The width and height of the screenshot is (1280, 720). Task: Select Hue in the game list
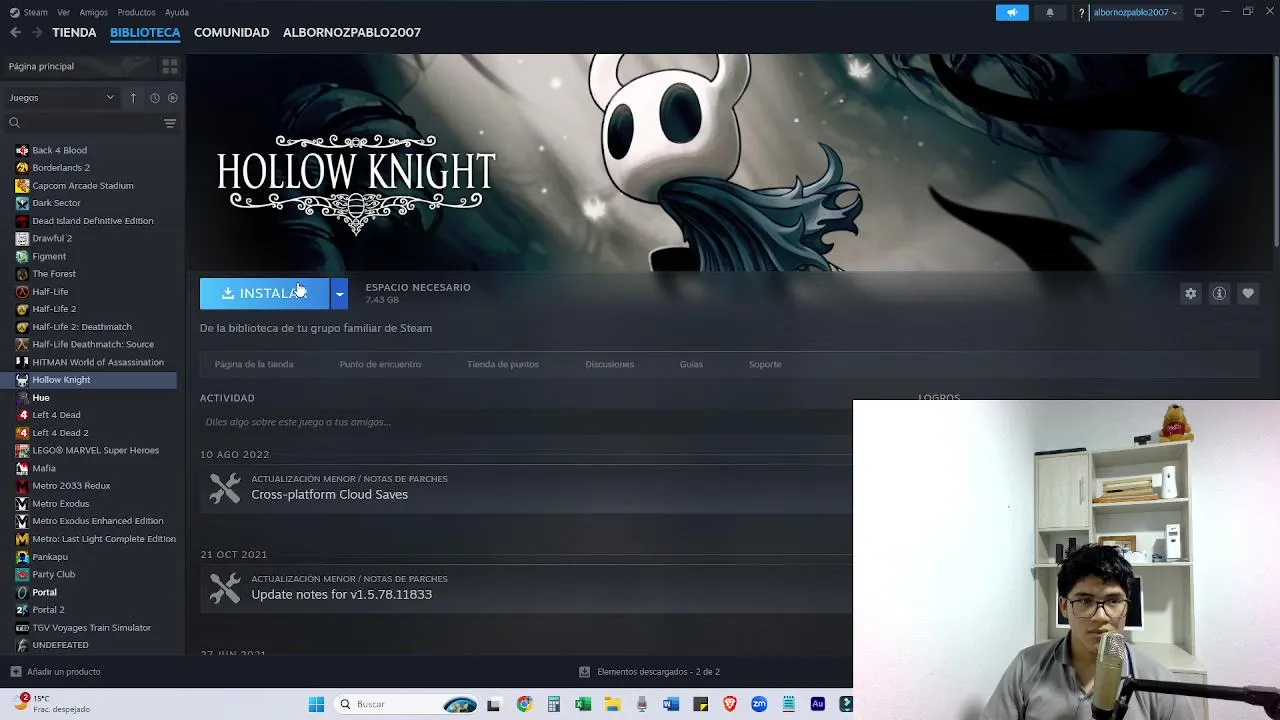click(x=41, y=398)
